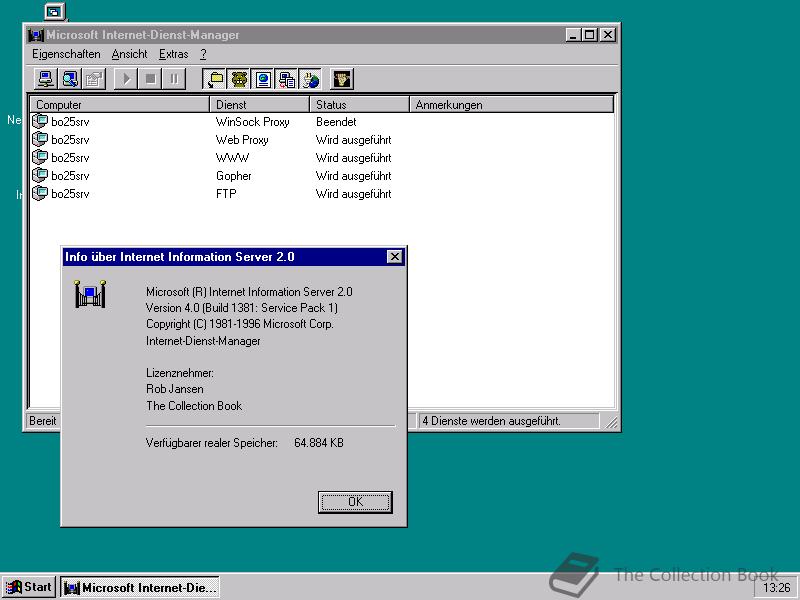Open service Properties from the toolbar icon
800x600 pixels.
coord(94,79)
